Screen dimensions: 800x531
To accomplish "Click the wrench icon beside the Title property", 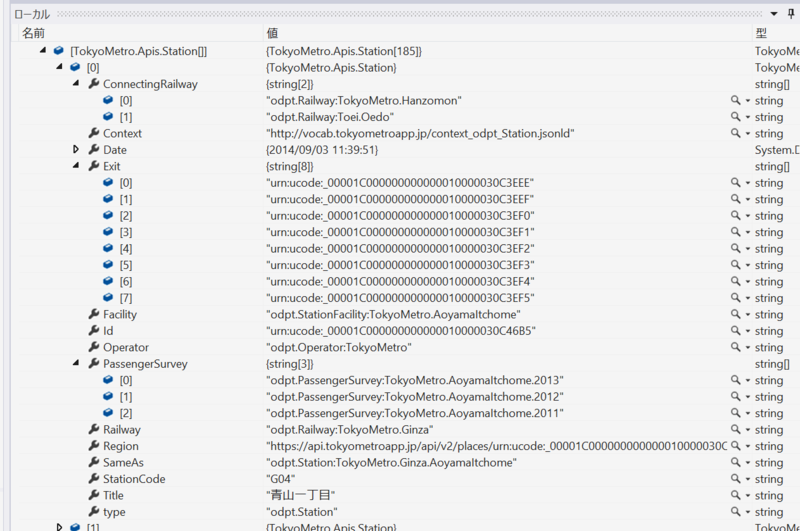I will coord(94,495).
